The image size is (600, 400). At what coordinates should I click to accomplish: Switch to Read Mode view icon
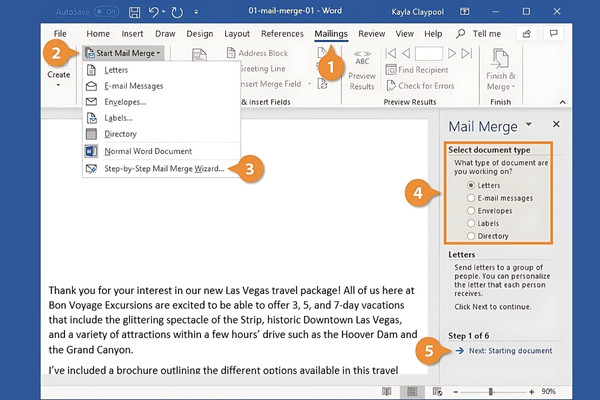(x=387, y=391)
